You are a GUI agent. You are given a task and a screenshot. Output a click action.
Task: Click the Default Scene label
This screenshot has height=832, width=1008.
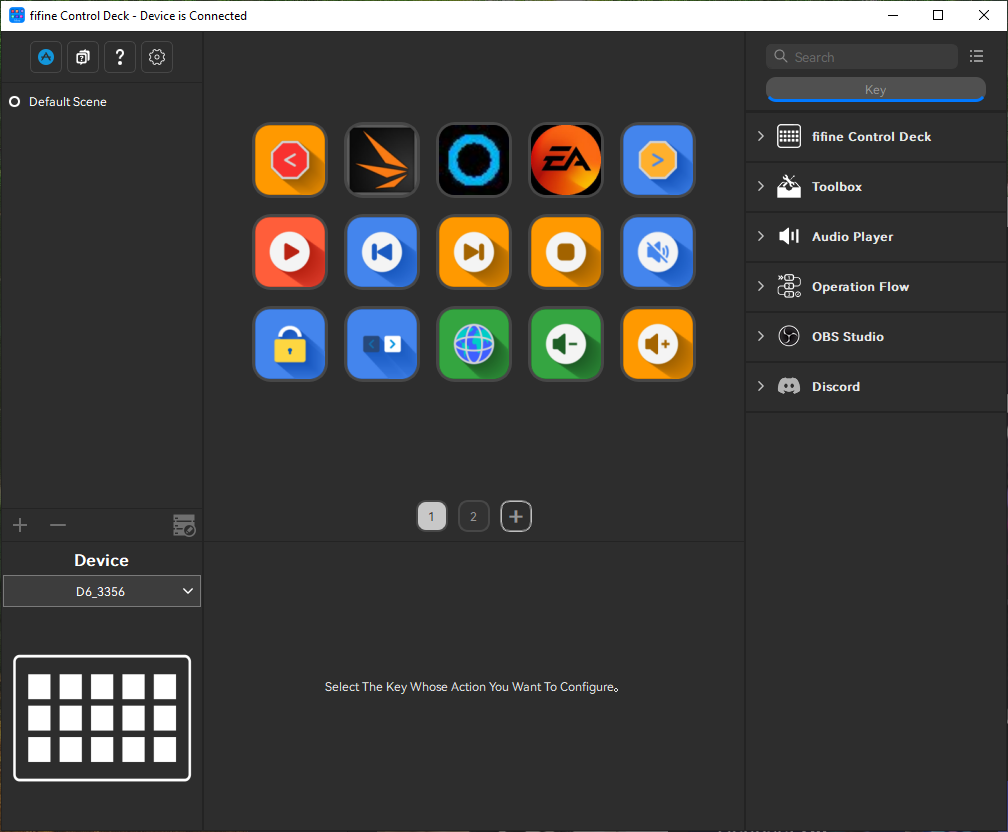tap(68, 102)
